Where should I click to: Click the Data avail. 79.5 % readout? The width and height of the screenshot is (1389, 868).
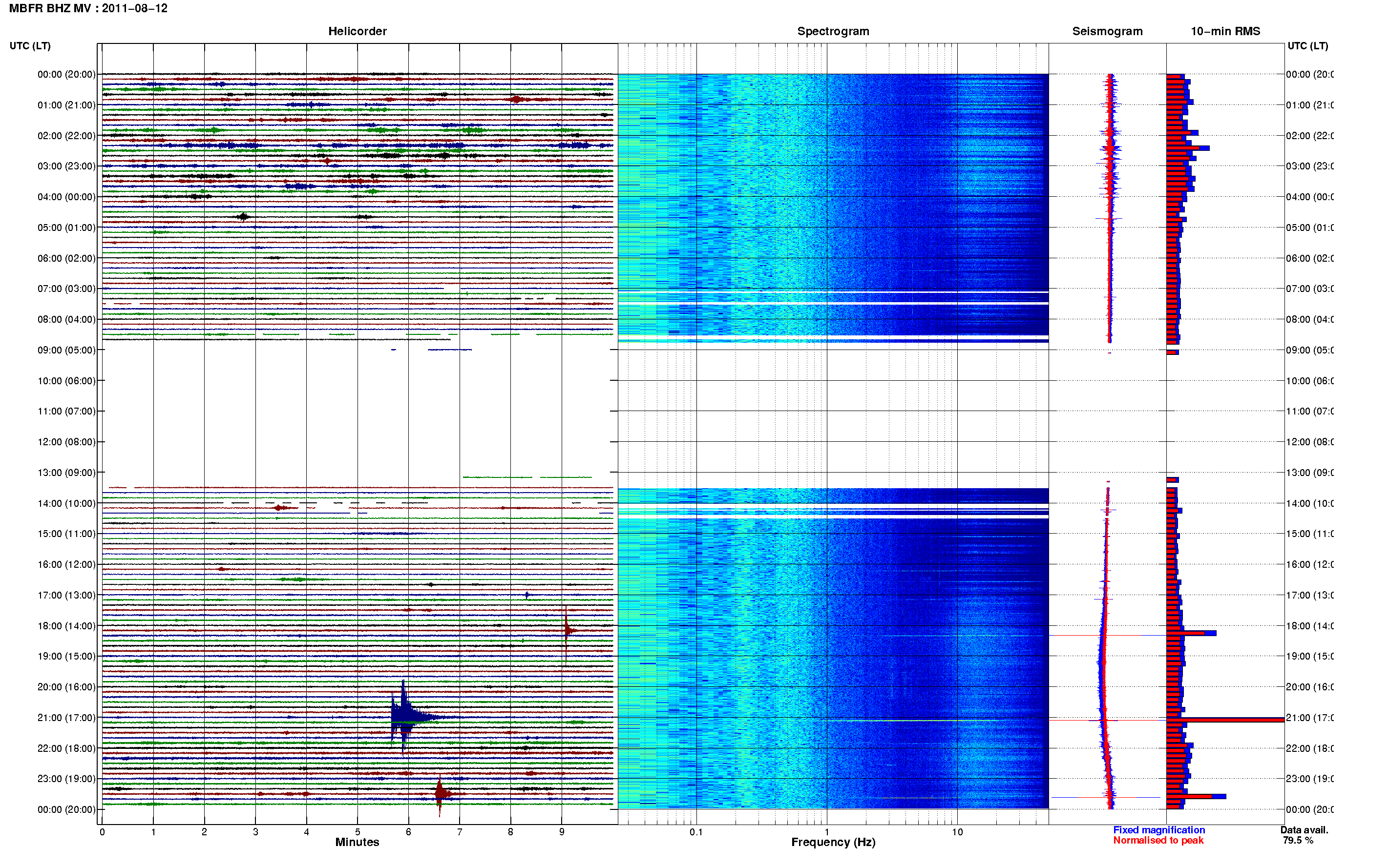point(1304,835)
